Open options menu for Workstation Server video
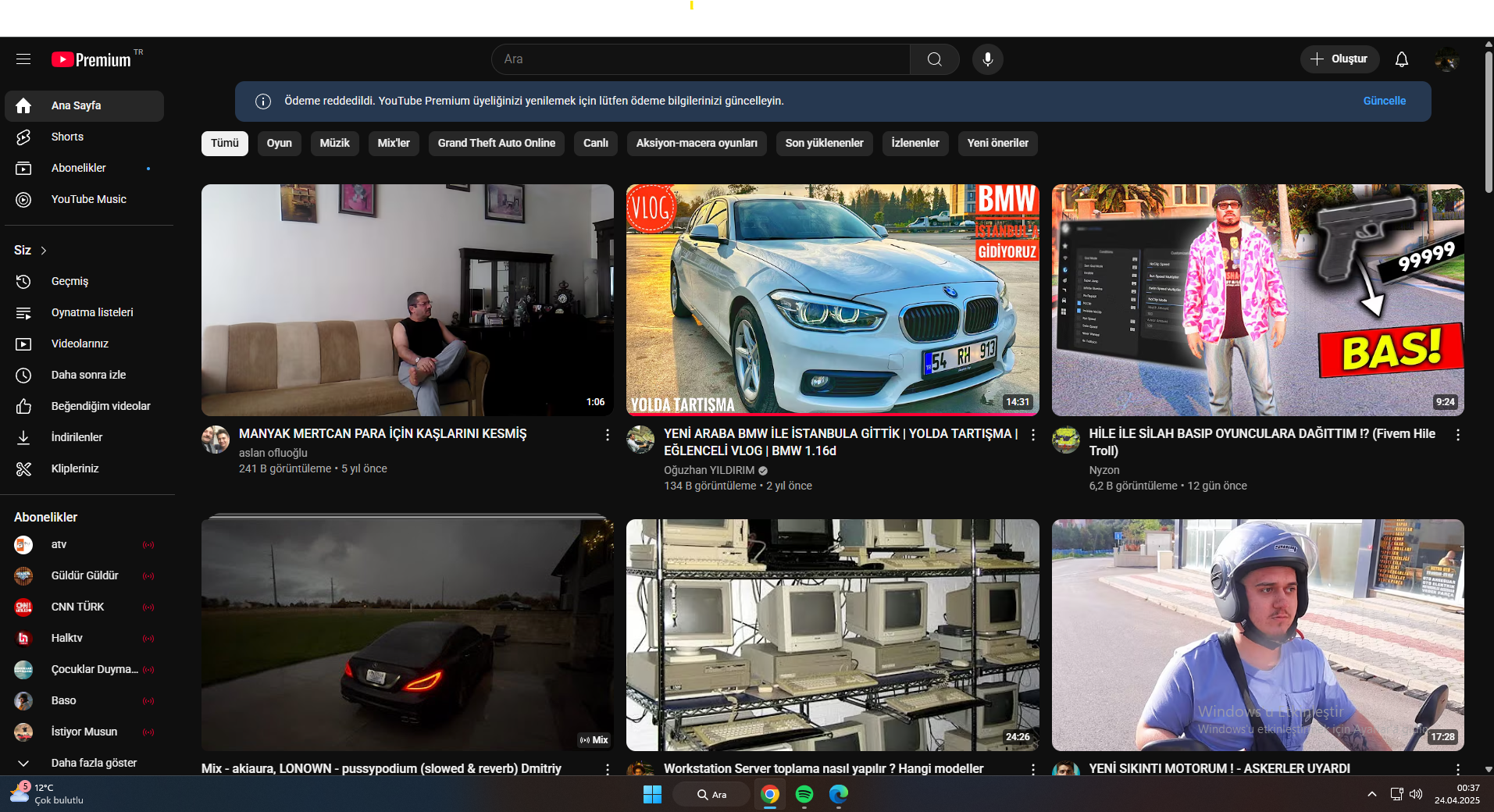Viewport: 1494px width, 812px height. click(x=1033, y=769)
